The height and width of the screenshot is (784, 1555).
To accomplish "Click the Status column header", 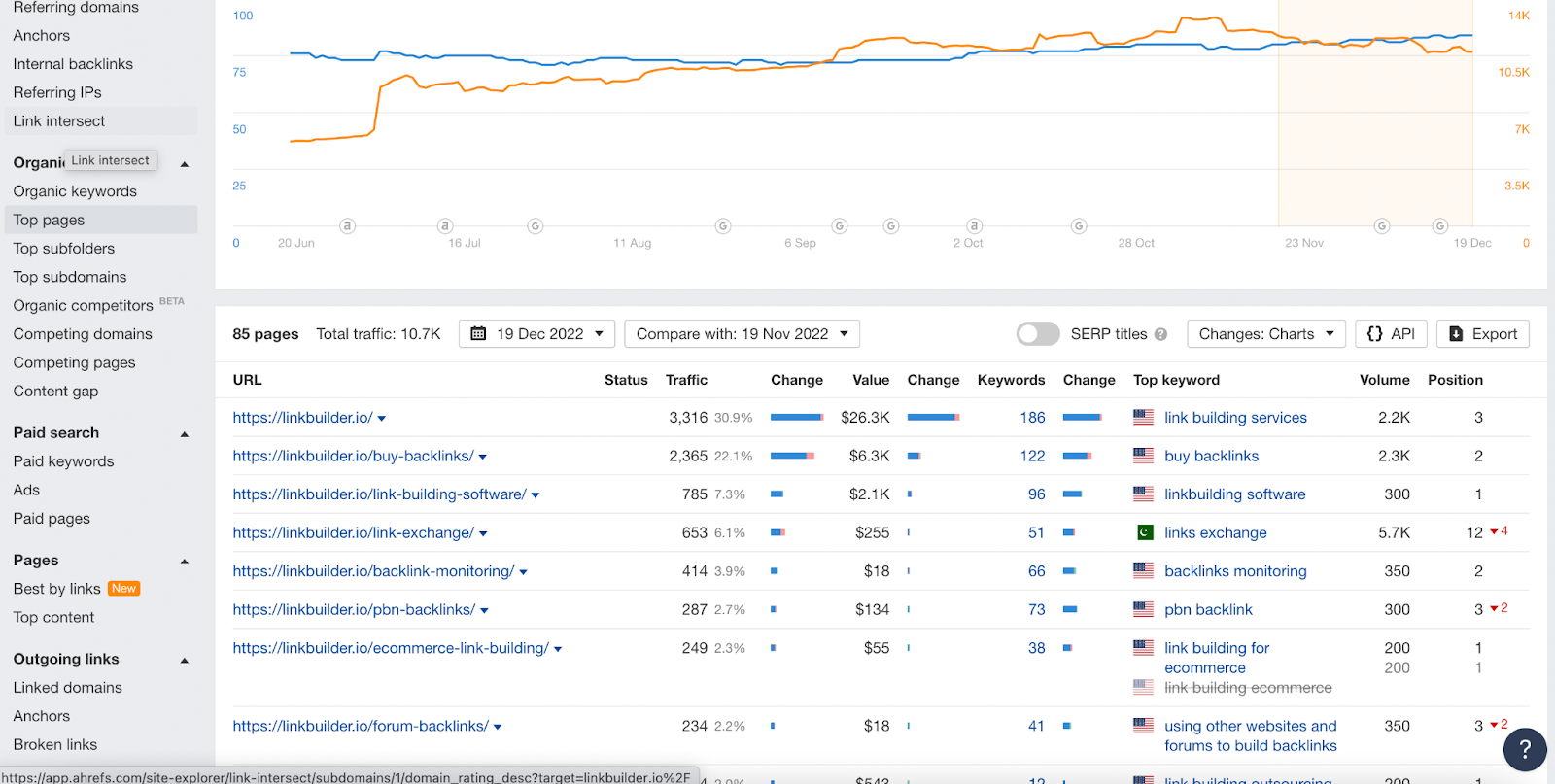I will click(x=626, y=380).
